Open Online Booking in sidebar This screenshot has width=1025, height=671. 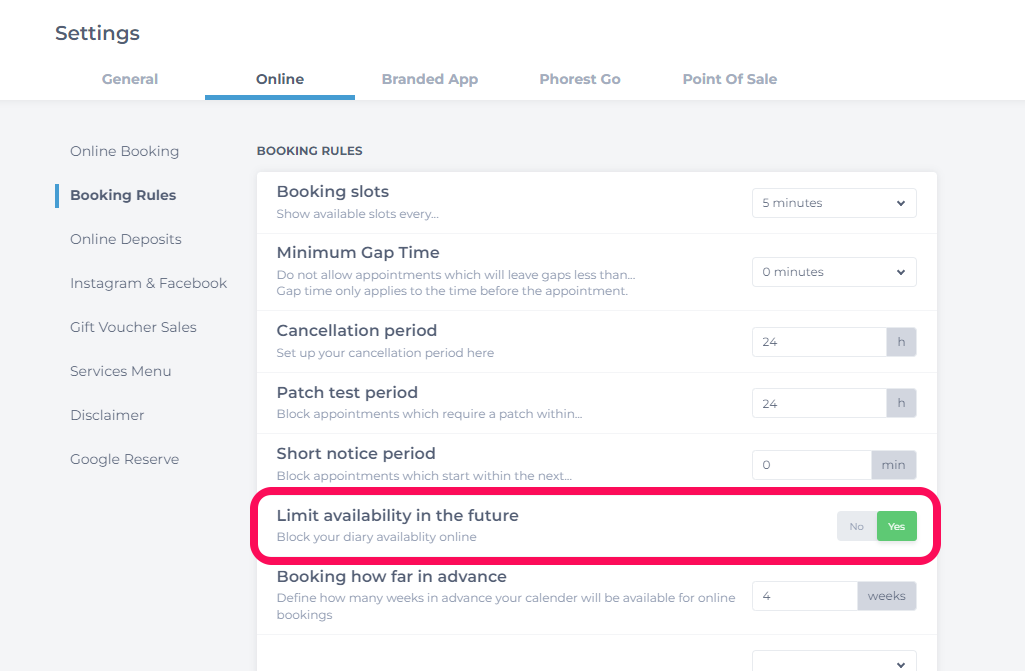(x=124, y=151)
